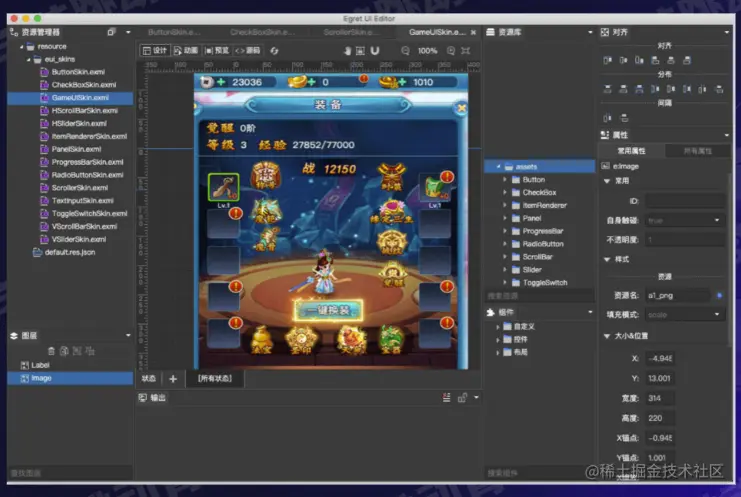This screenshot has width=741, height=497.
Task: Click second distribute icon under 分布
Action: point(623,89)
